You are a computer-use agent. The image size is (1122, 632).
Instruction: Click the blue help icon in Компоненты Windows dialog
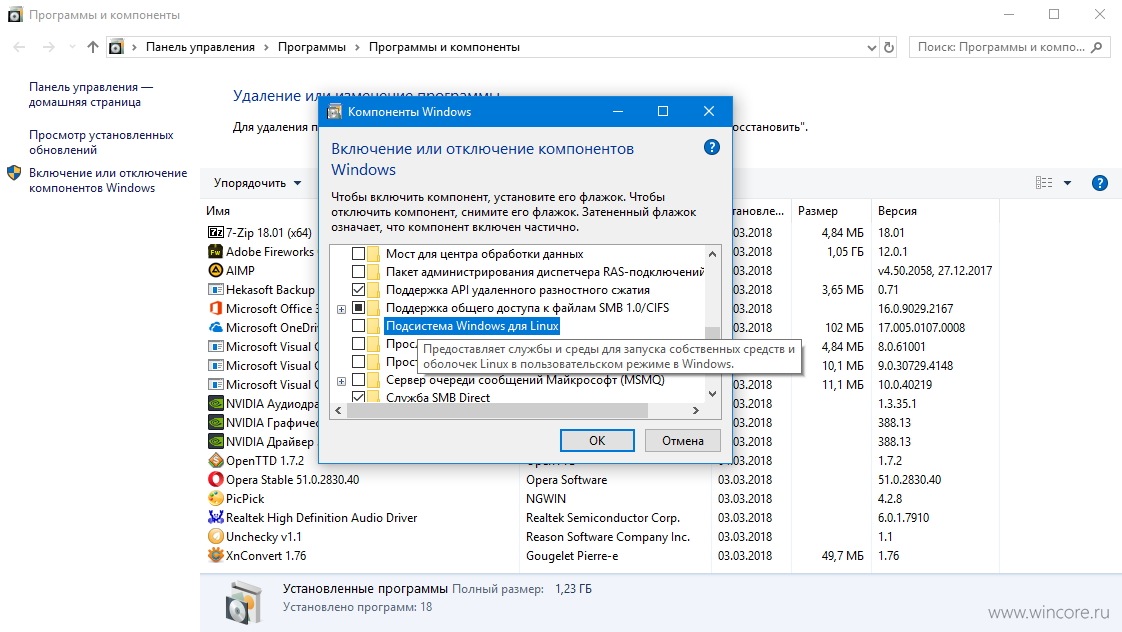click(x=711, y=147)
